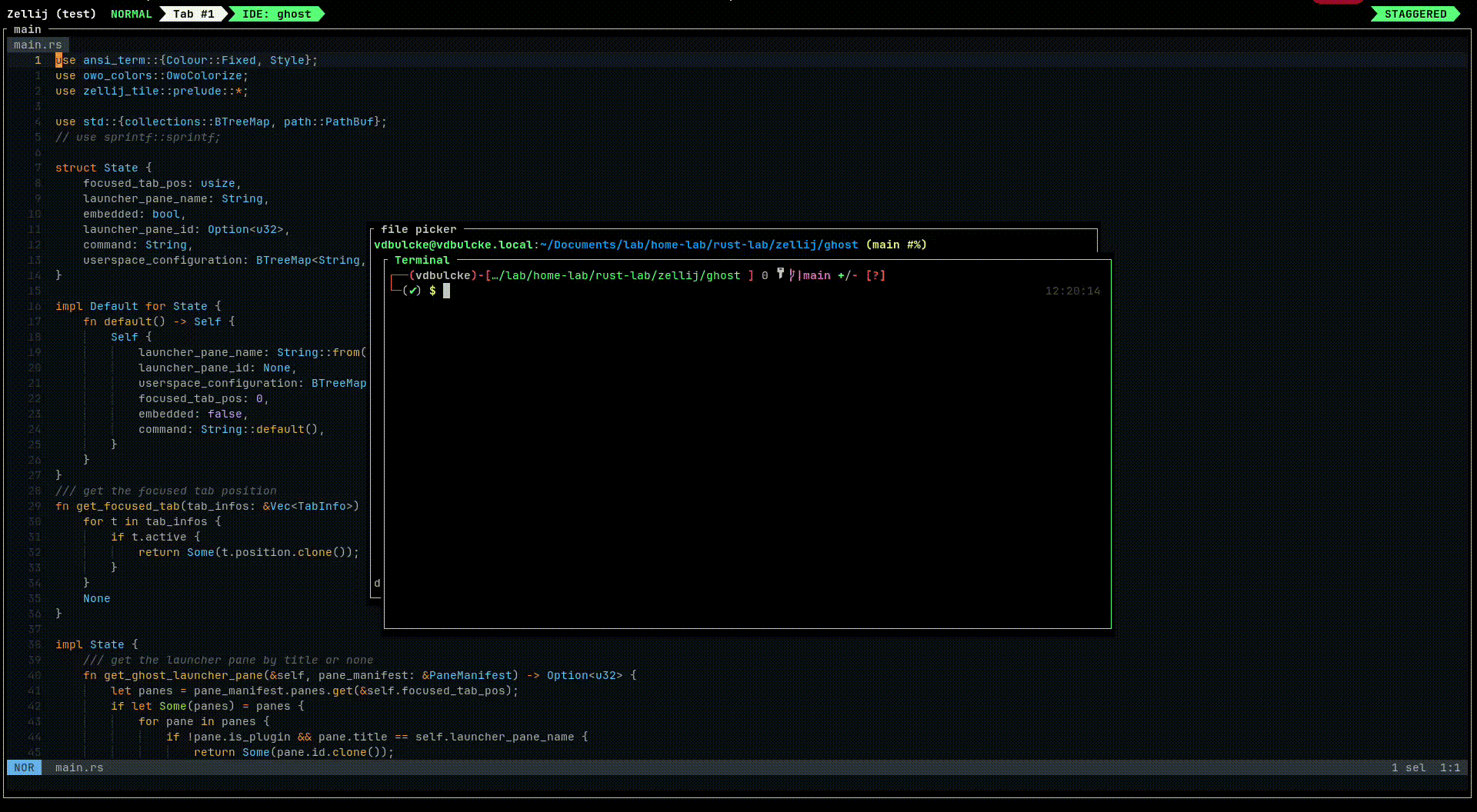1477x812 pixels.
Task: Click the NORMAL mode indicator
Action: point(132,14)
